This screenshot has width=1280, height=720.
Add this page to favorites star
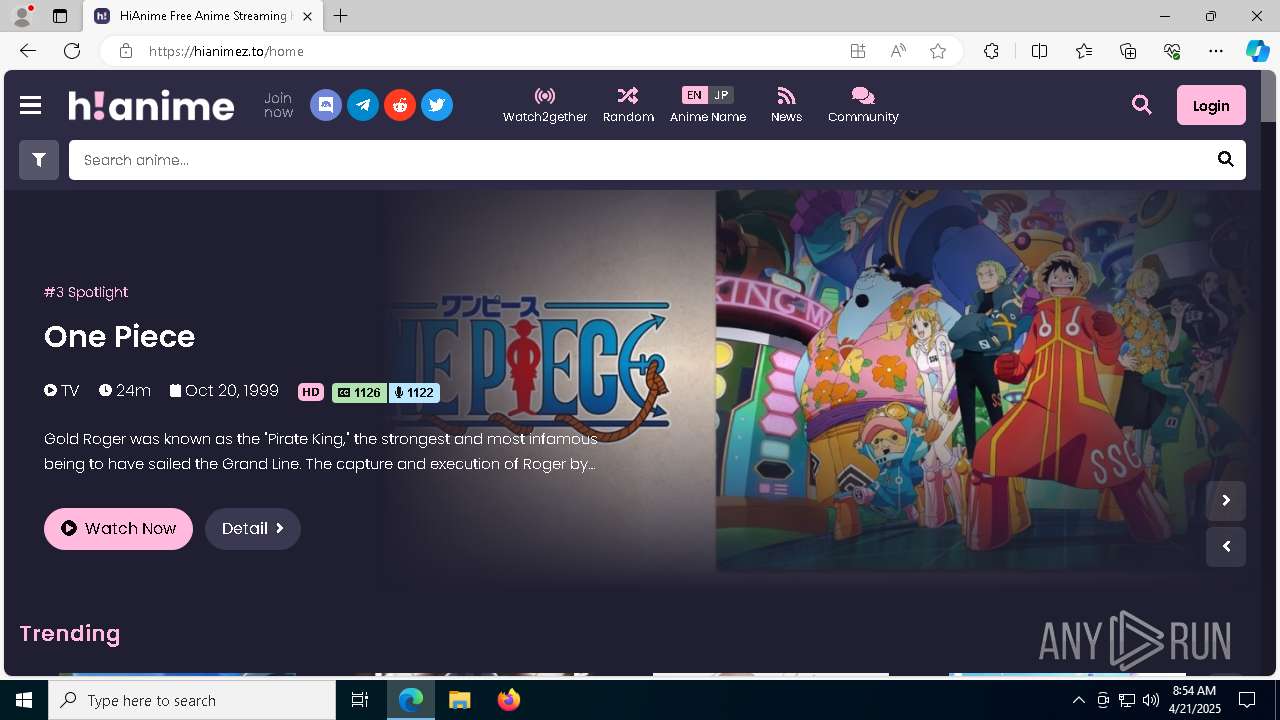tap(938, 51)
